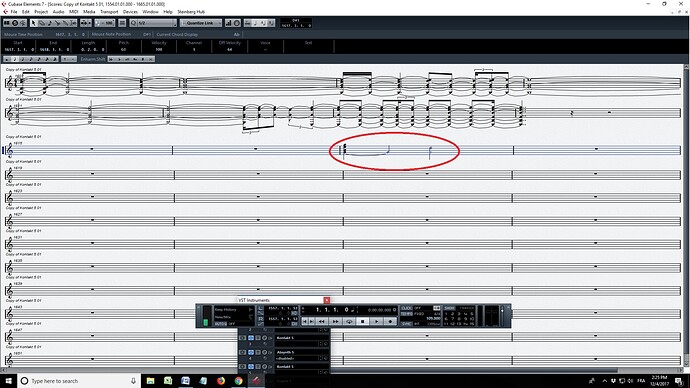Open the insert velocity dropdown
This screenshot has width=690, height=388.
[104, 23]
